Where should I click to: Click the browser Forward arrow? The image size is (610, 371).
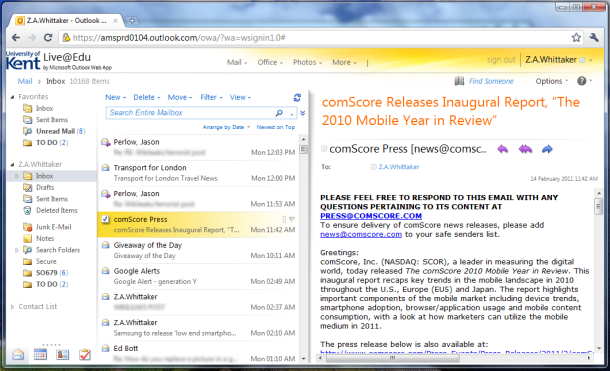(32, 38)
